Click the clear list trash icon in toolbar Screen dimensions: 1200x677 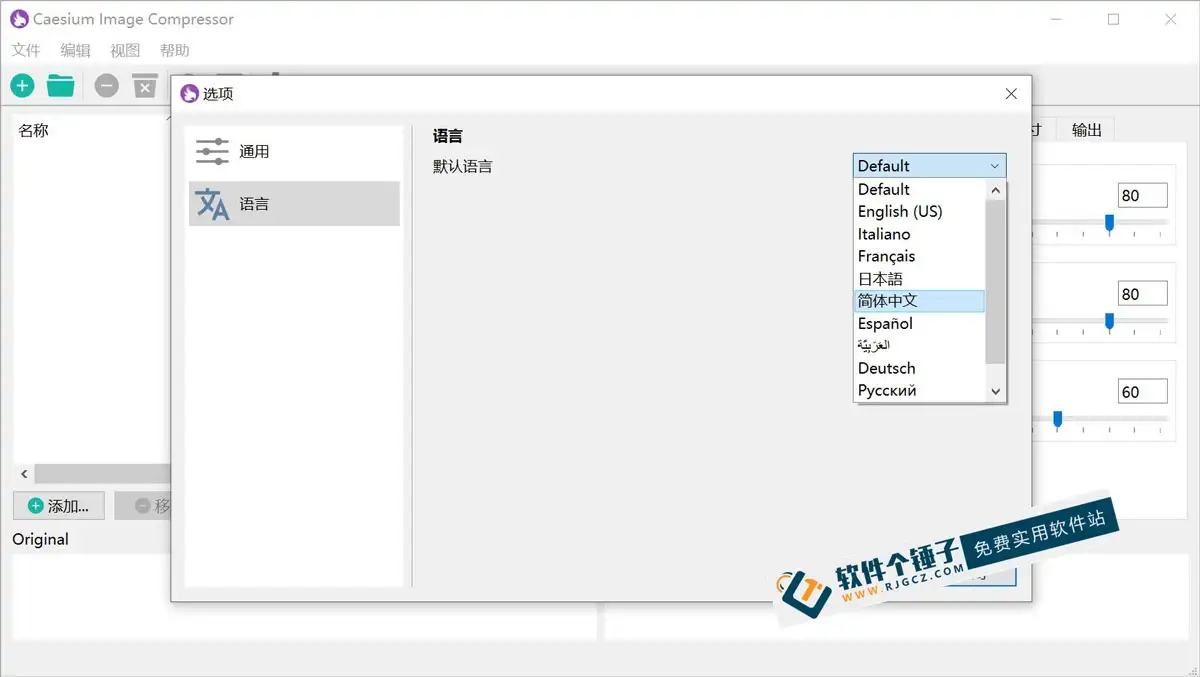(145, 86)
